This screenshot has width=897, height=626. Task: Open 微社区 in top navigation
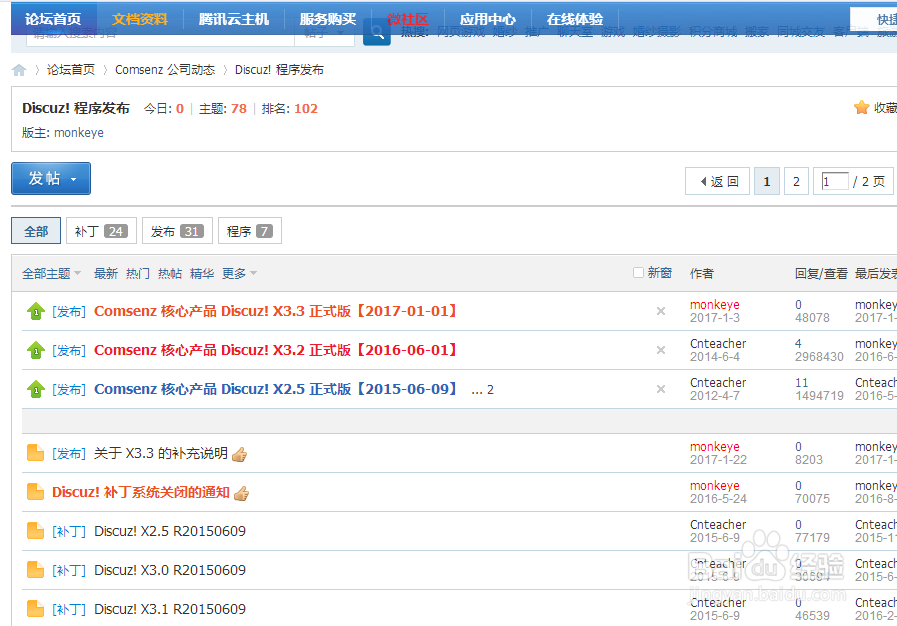[407, 19]
